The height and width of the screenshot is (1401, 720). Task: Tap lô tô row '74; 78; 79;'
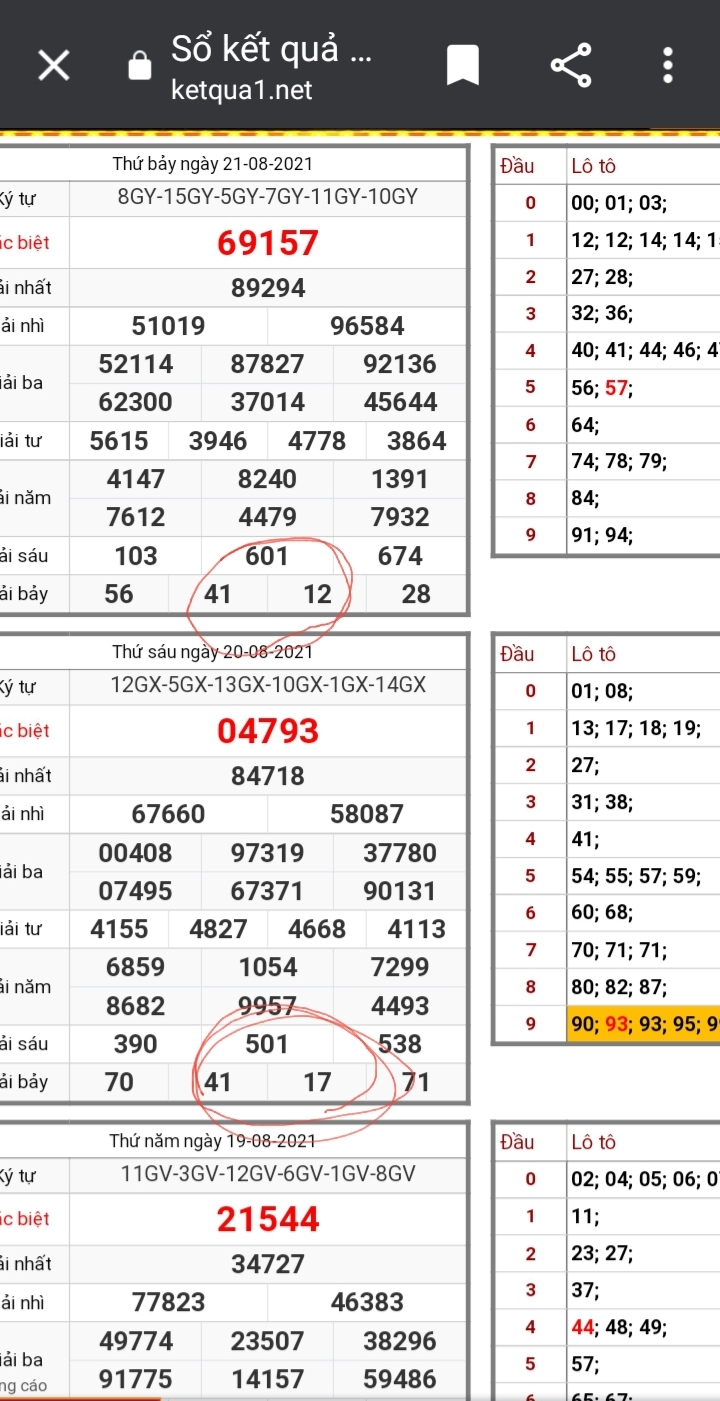point(619,461)
